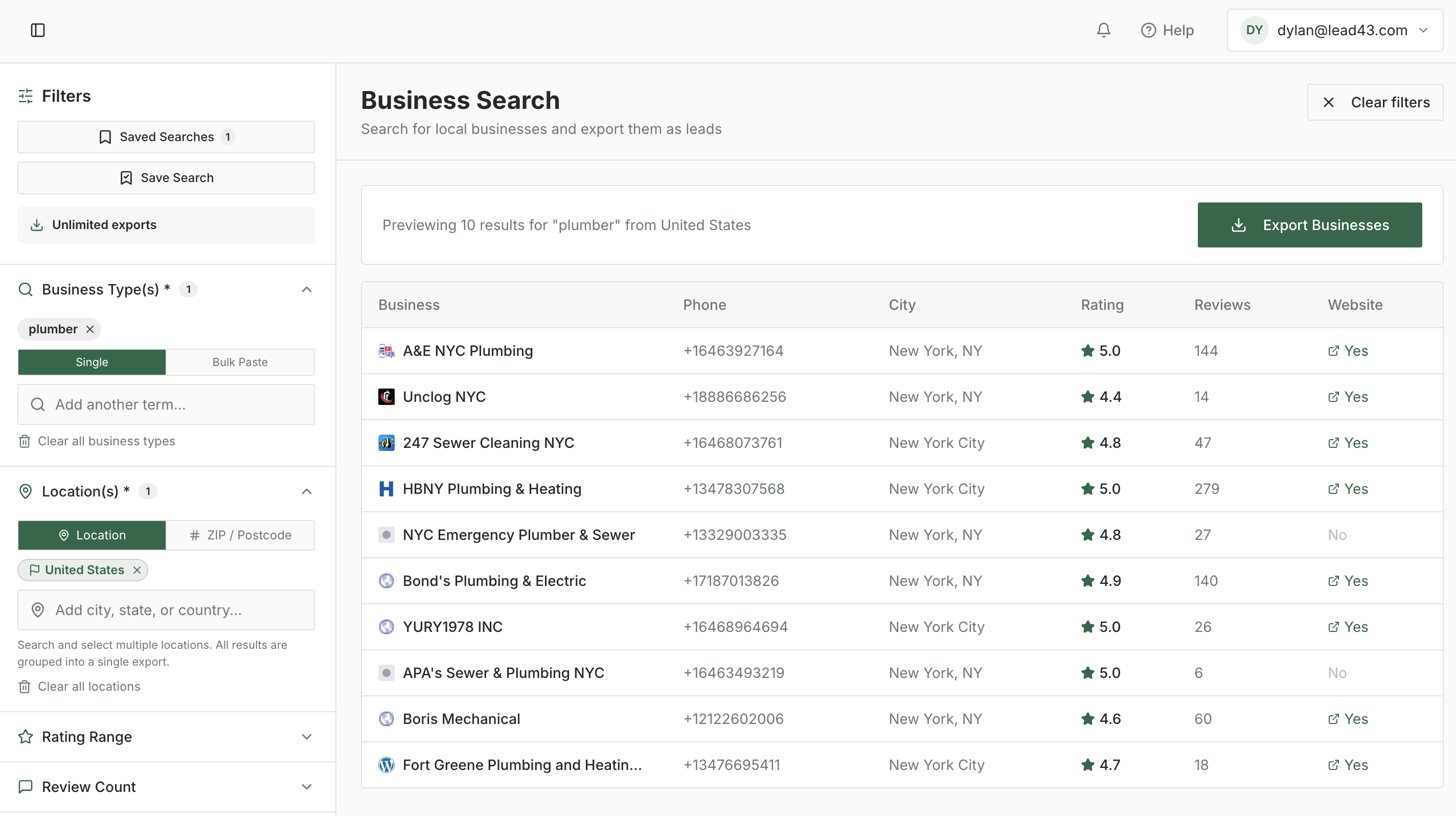Collapse Location(s) section

click(307, 491)
